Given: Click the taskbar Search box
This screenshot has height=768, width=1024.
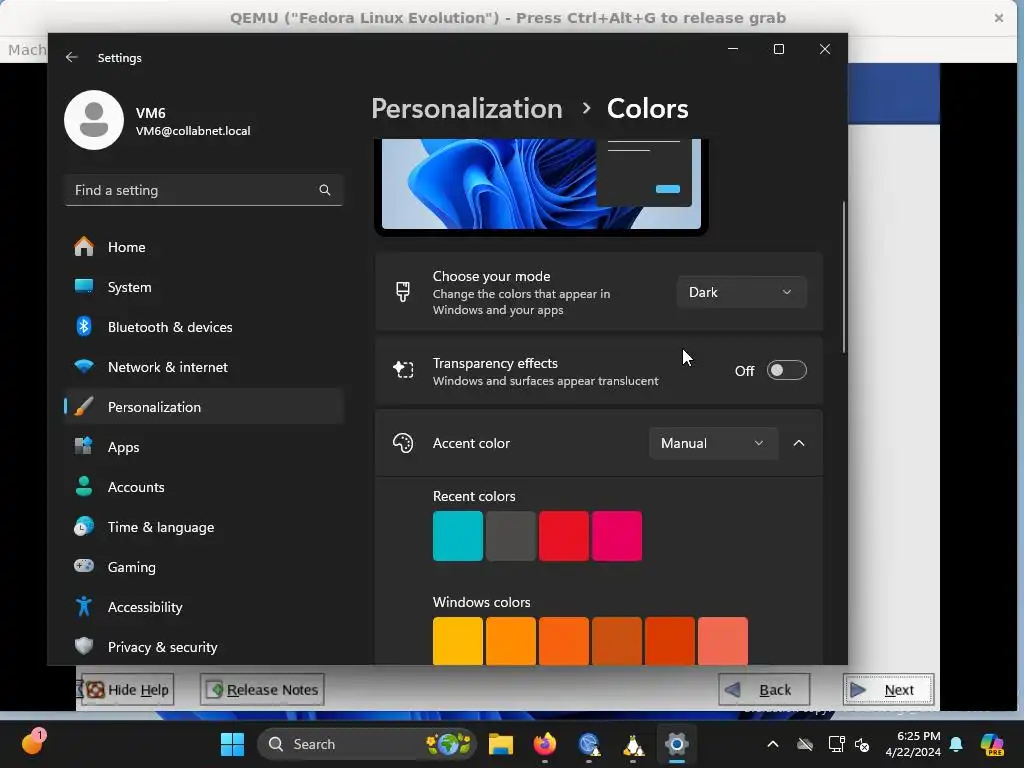Looking at the screenshot, I should click(x=367, y=744).
